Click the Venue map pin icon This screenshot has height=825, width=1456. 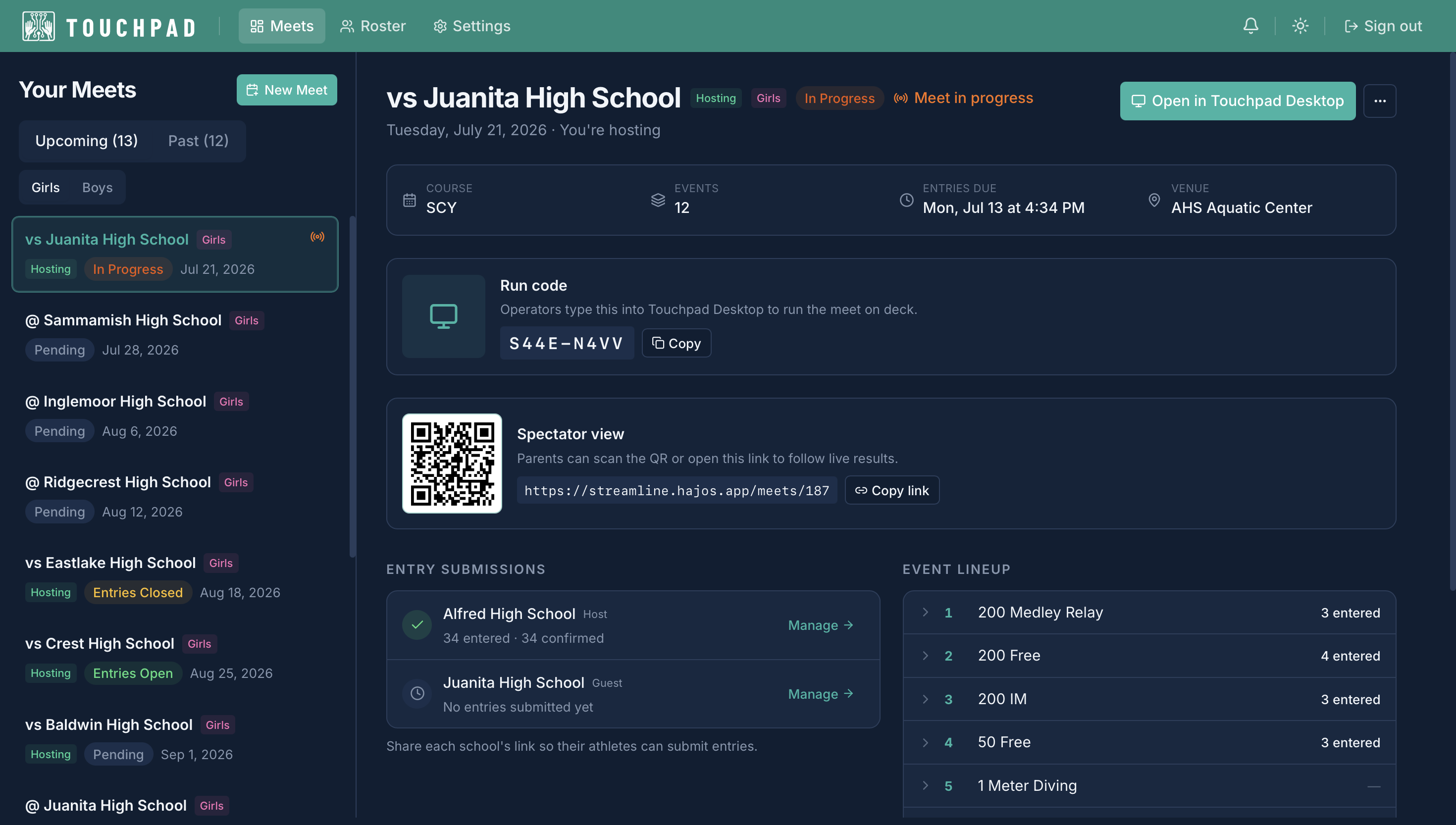1154,200
